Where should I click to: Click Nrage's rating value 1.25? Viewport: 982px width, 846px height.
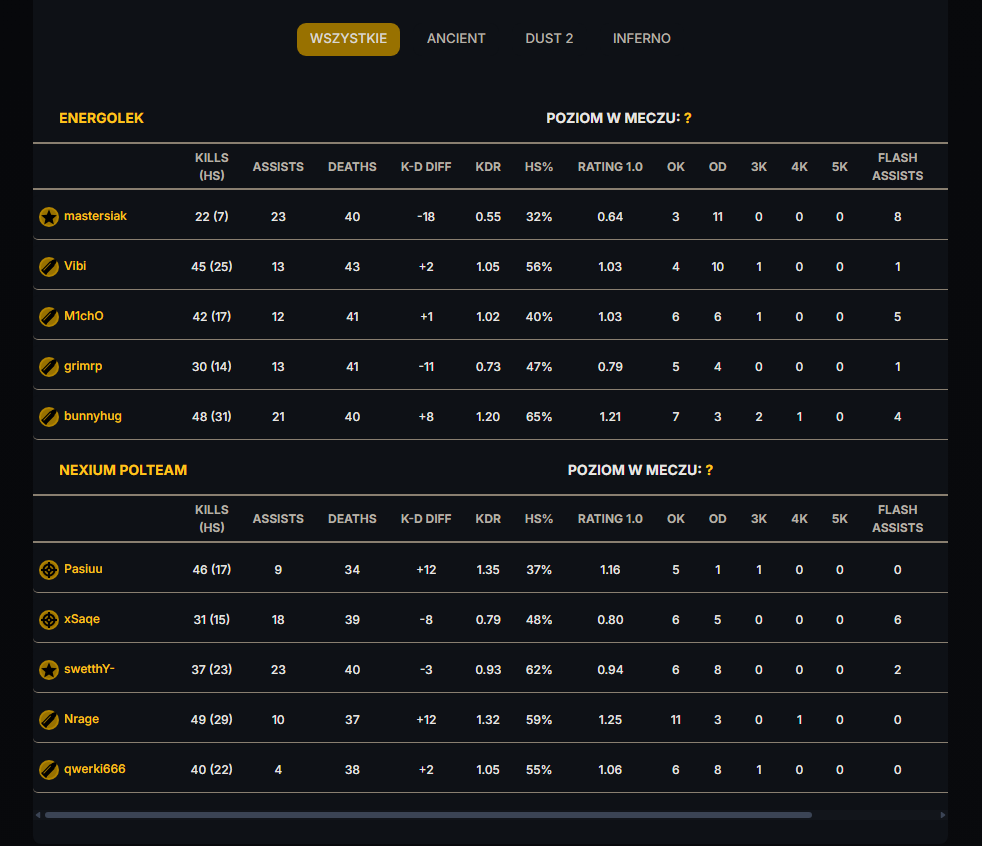(x=610, y=720)
